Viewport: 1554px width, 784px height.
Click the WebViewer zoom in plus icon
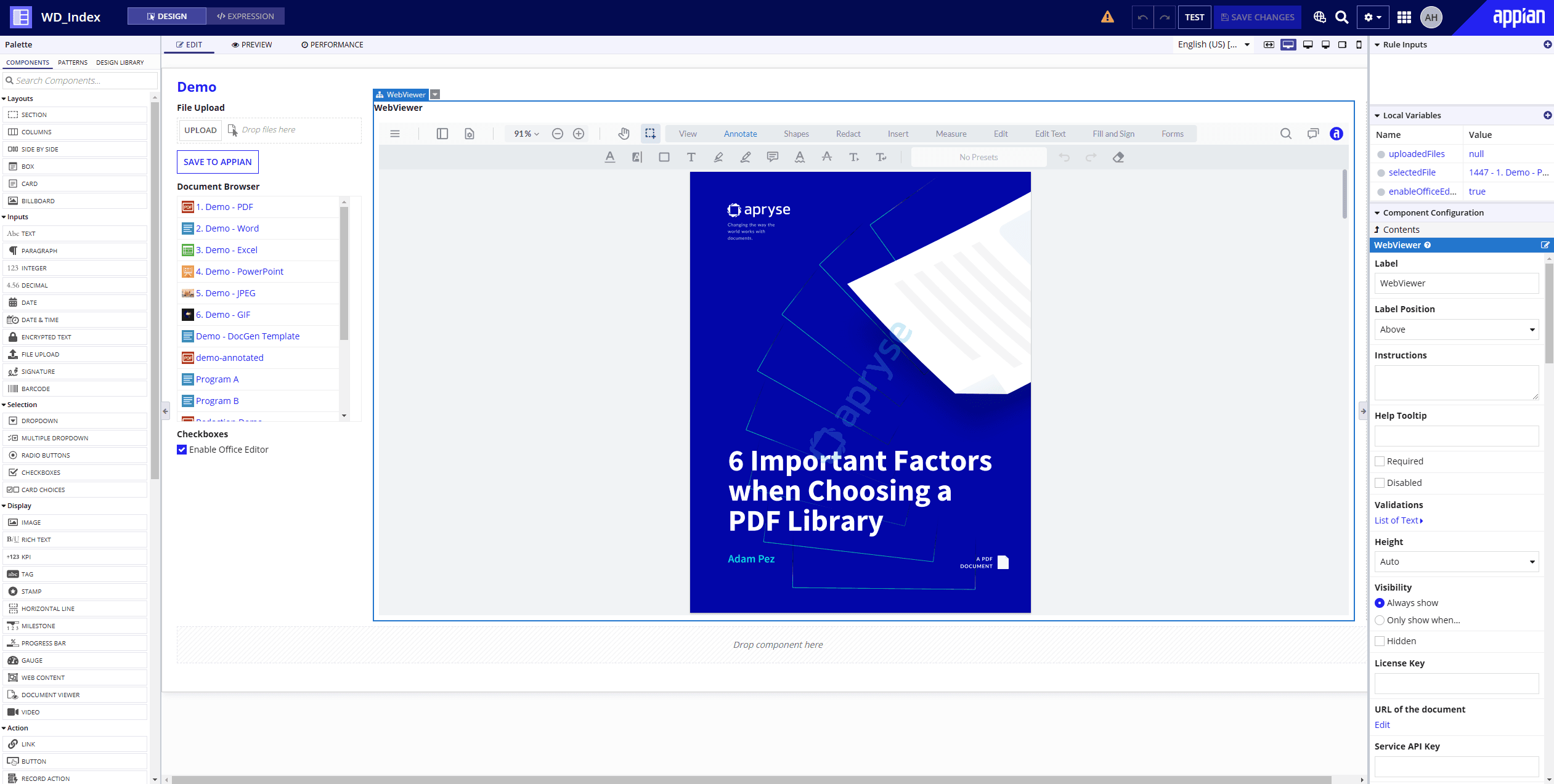[579, 134]
